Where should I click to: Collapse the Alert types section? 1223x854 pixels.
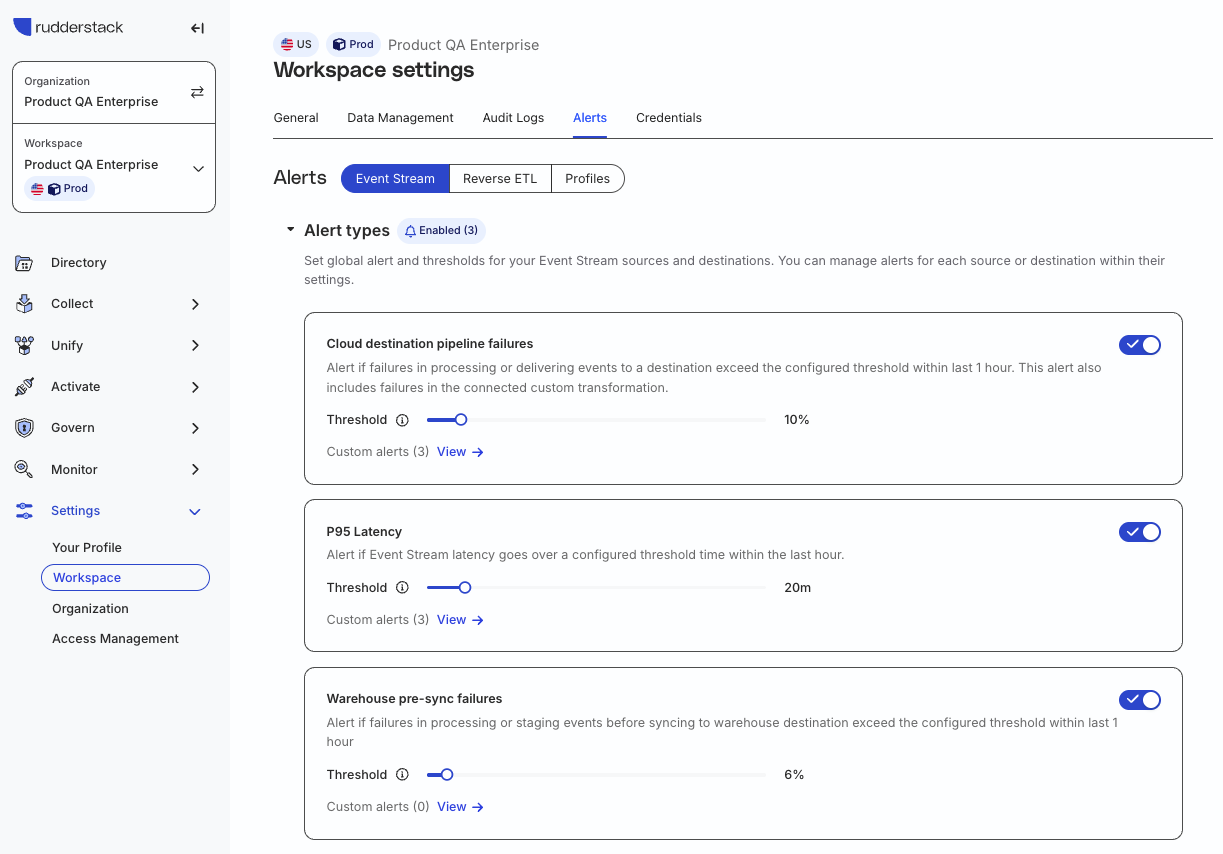point(290,230)
